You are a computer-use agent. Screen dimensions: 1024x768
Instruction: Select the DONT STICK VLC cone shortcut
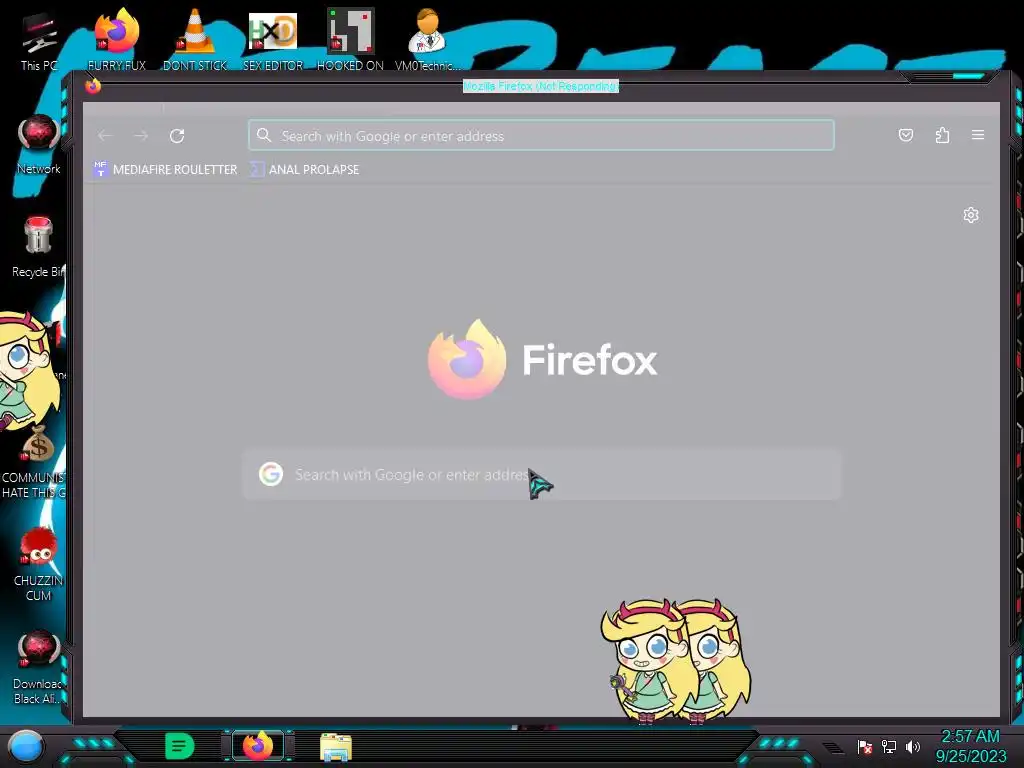195,39
